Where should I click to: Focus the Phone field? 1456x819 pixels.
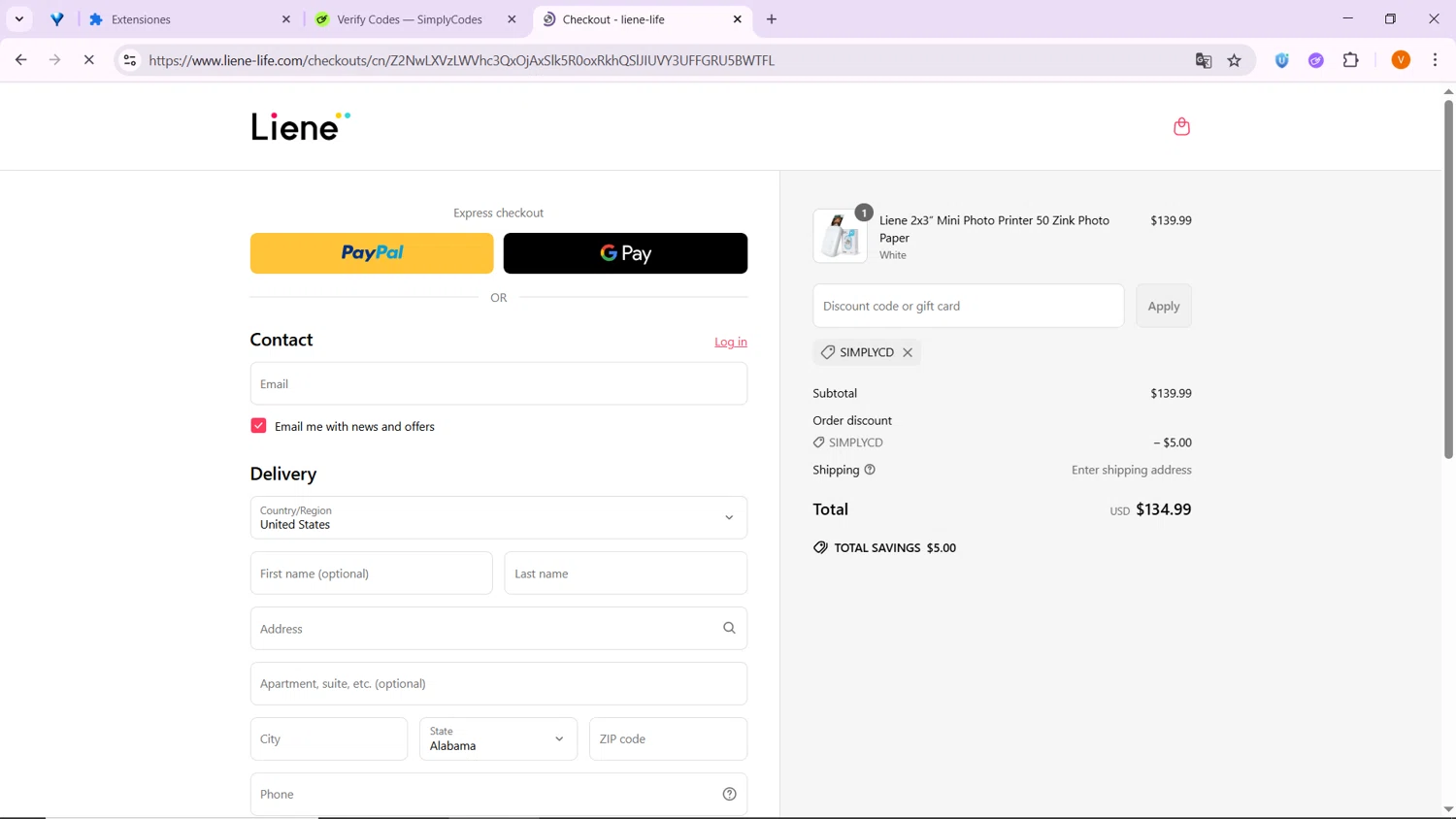pyautogui.click(x=499, y=794)
